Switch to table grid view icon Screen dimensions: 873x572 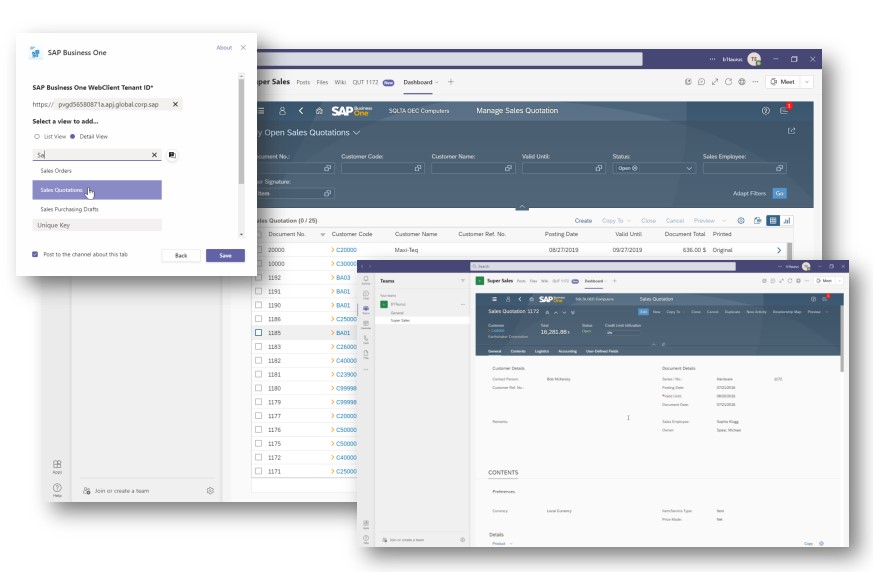(773, 221)
